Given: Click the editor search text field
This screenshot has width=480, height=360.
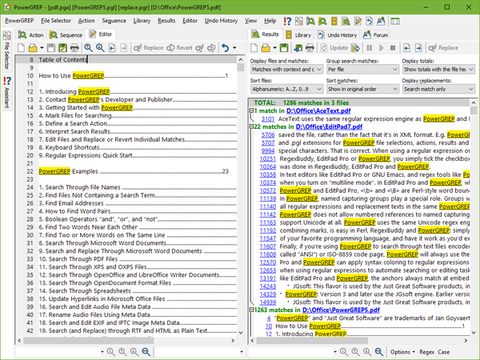Looking at the screenshot, I should coord(60,352).
